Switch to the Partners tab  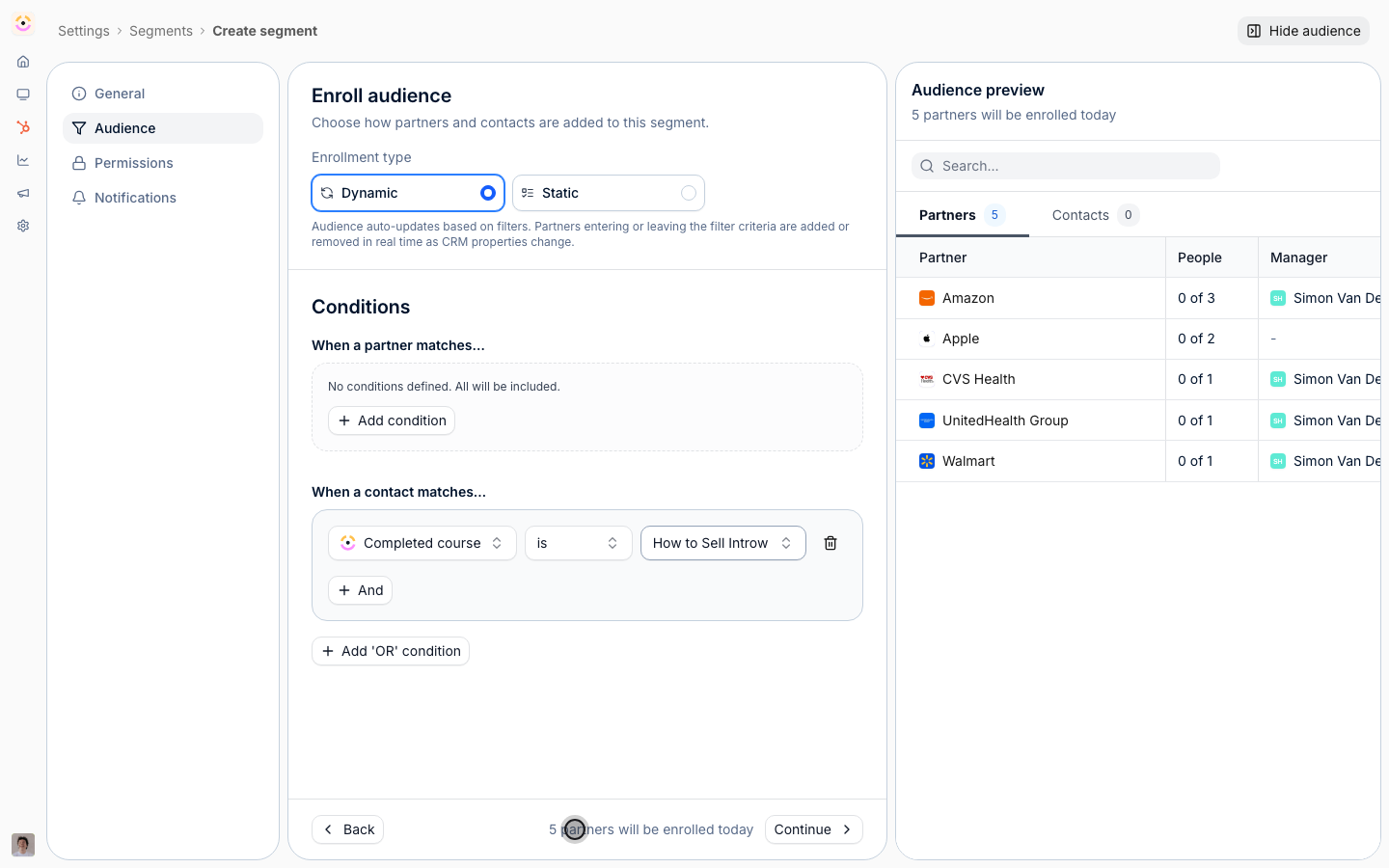(x=962, y=215)
